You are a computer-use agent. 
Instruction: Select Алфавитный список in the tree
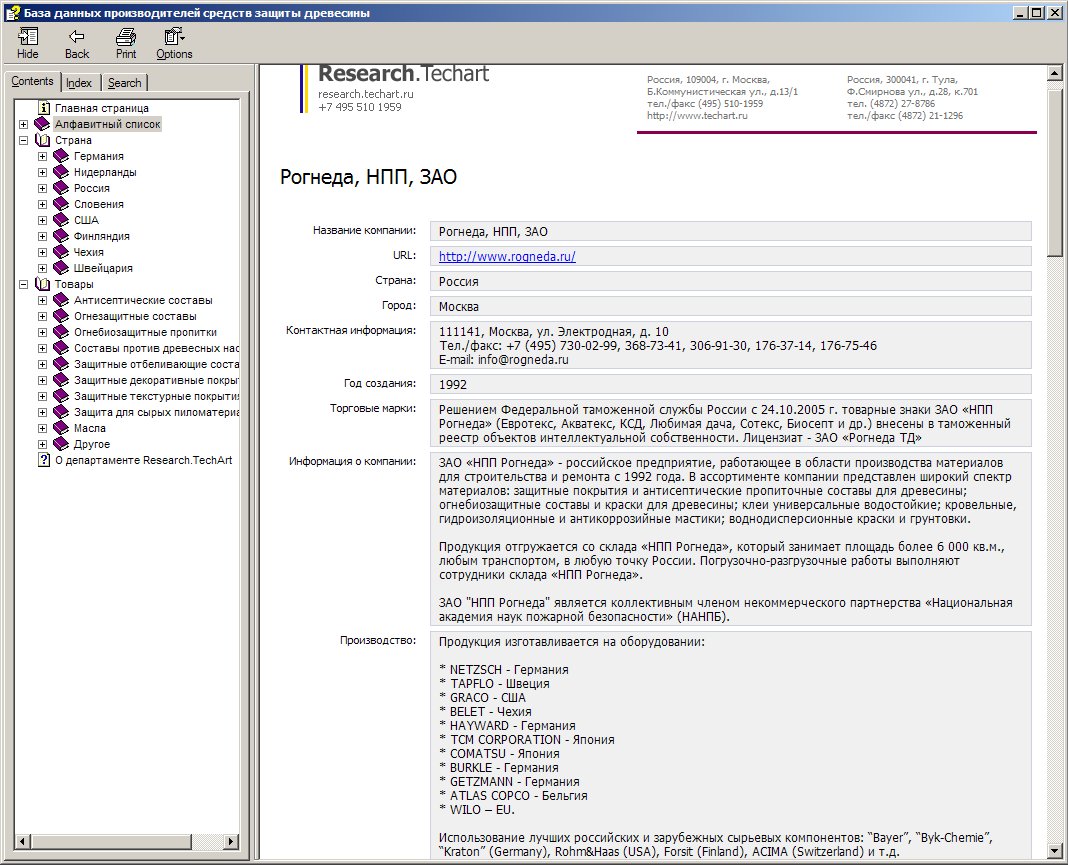pyautogui.click(x=108, y=124)
